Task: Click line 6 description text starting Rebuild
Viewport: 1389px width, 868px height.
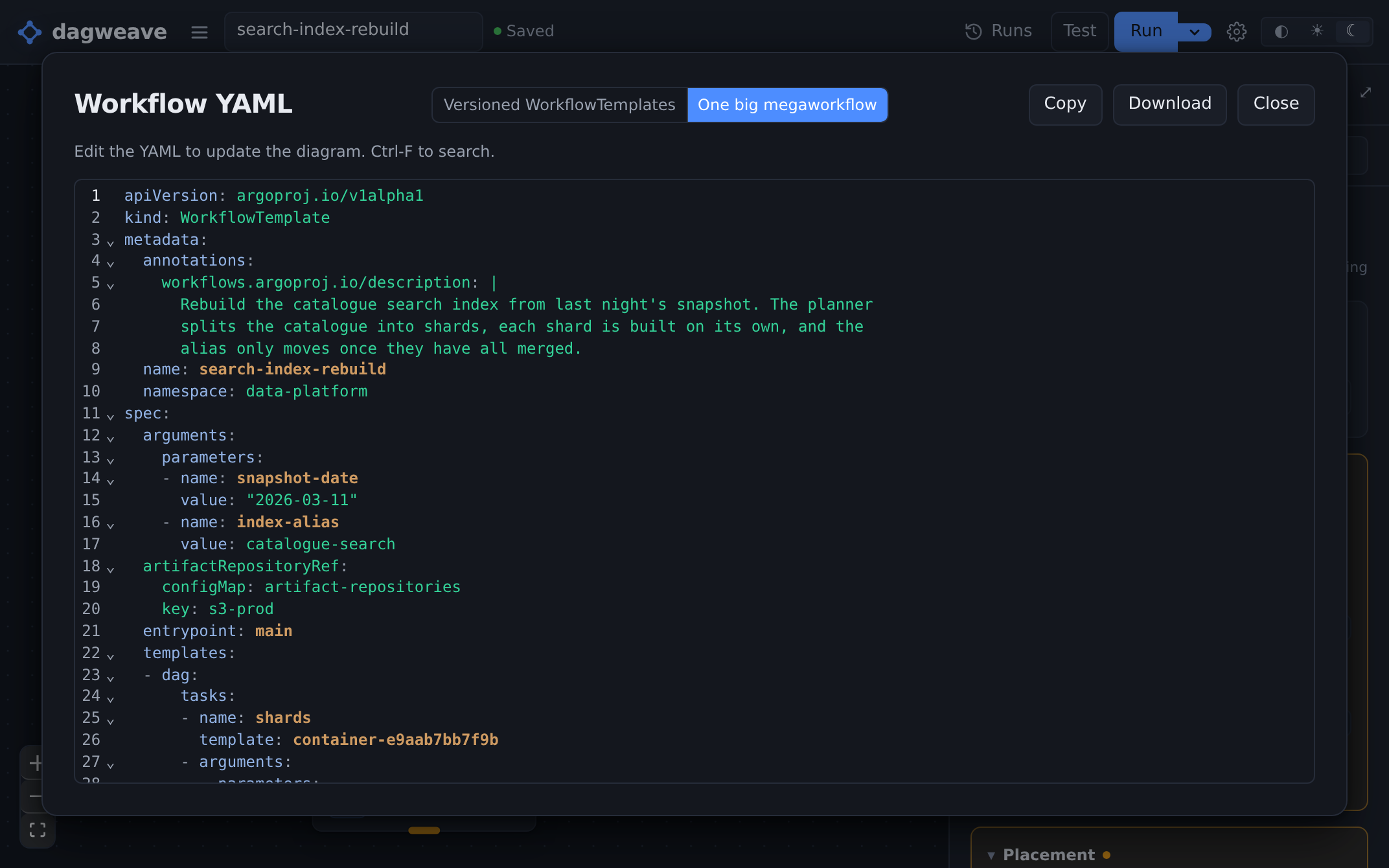Action: [x=527, y=304]
